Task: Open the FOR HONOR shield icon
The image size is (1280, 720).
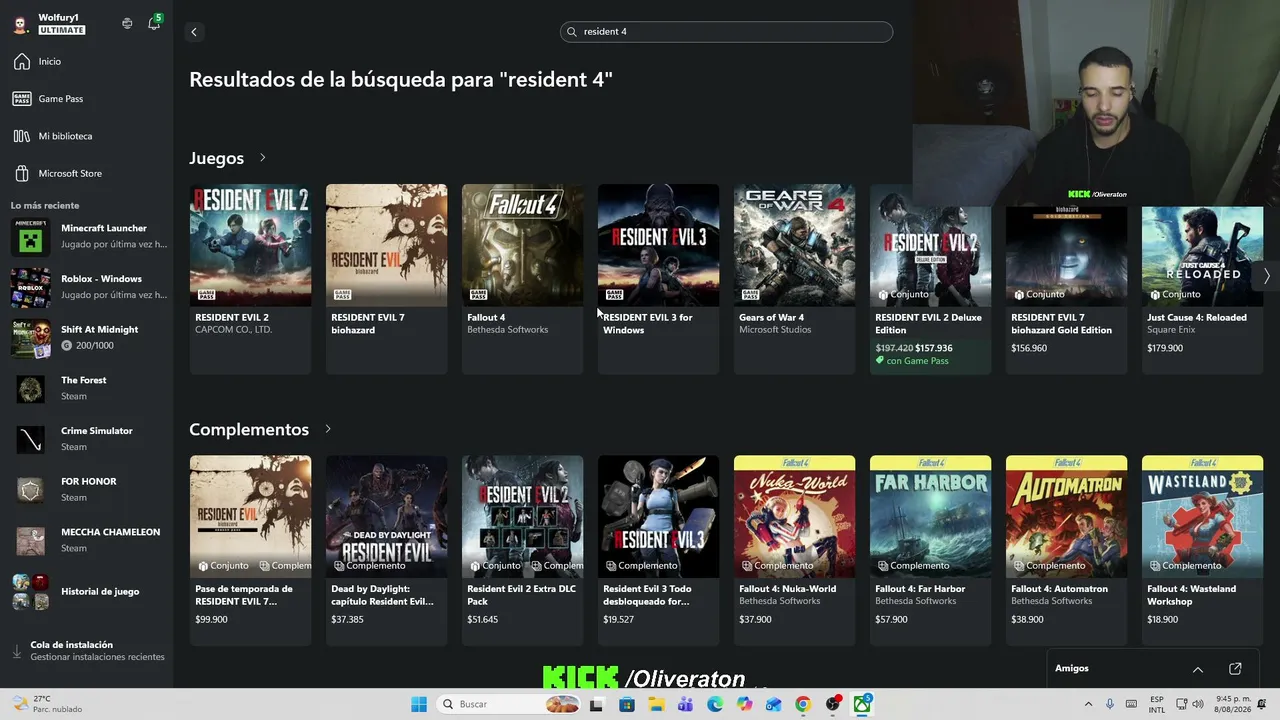Action: 30,490
